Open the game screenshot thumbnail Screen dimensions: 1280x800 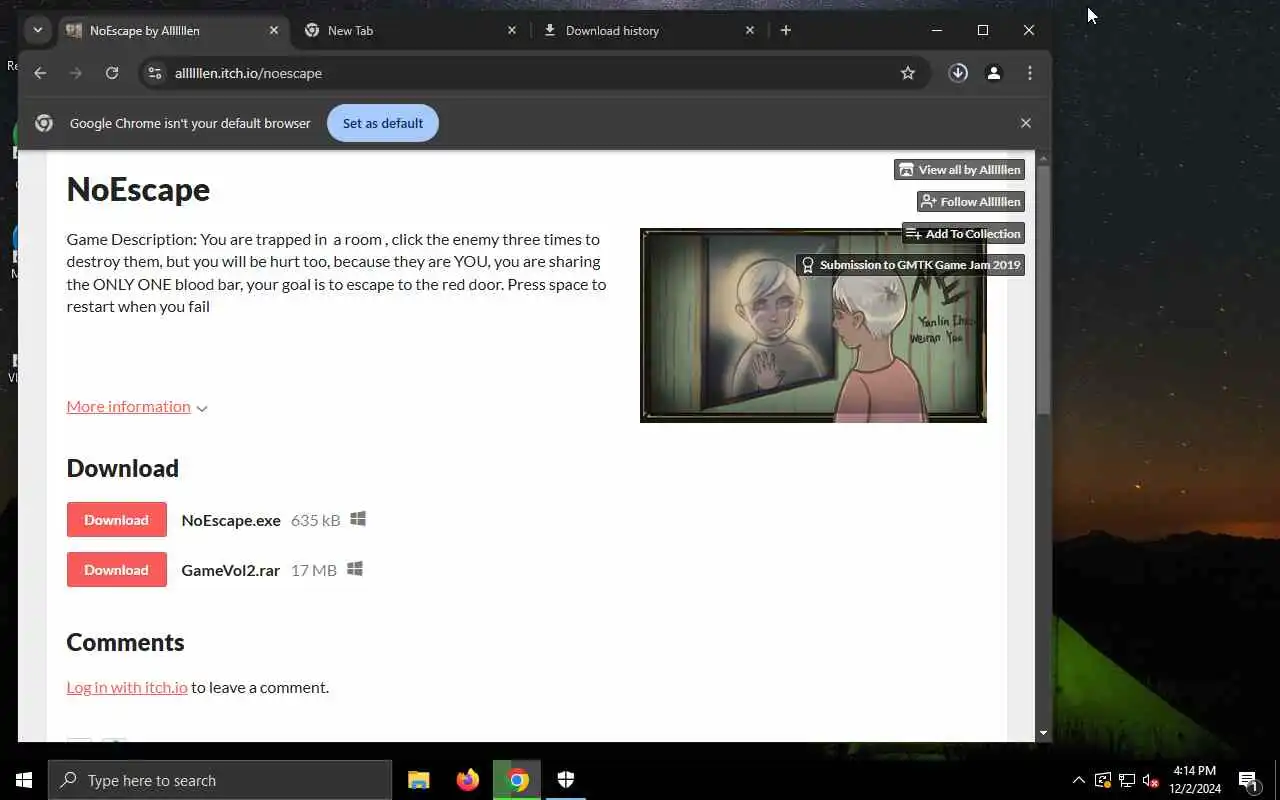pos(813,325)
